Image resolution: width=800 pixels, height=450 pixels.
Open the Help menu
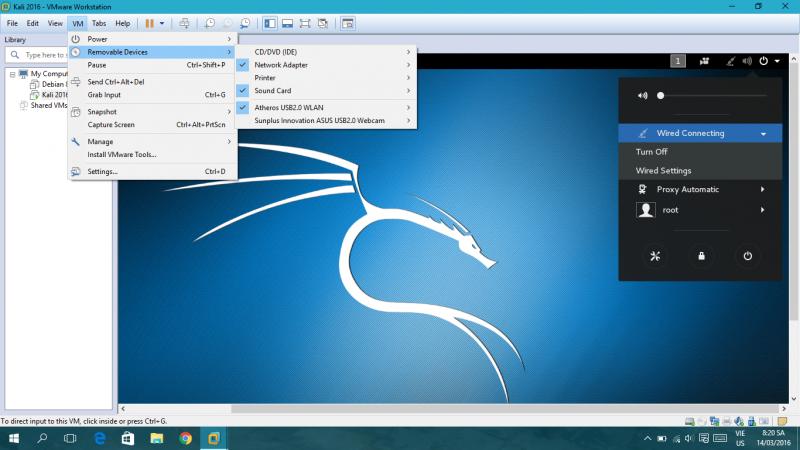(x=122, y=23)
